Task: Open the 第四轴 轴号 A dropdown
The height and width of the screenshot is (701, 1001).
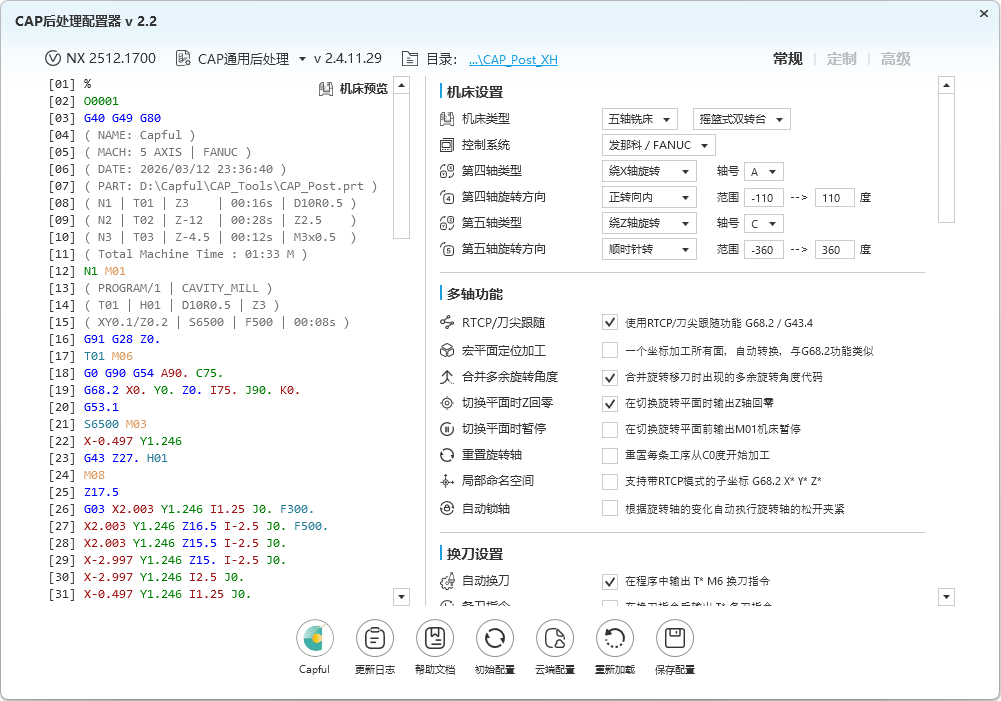Action: [763, 172]
